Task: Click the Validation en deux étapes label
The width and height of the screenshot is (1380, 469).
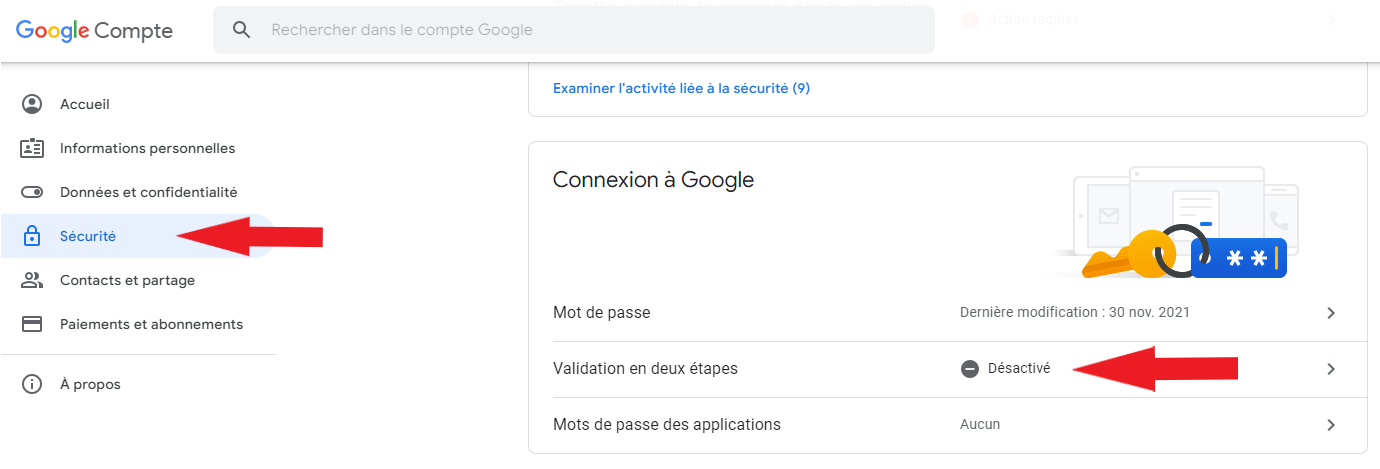Action: coord(645,369)
